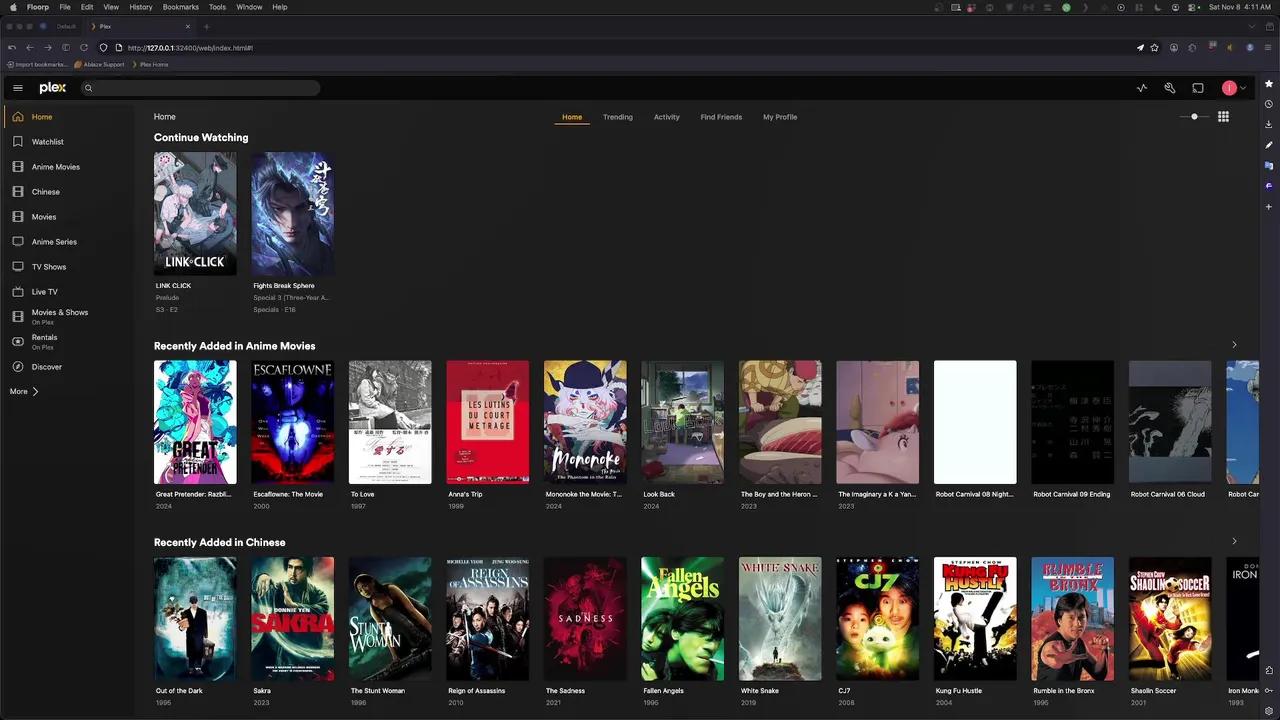1280x720 pixels.
Task: Click the Plex Home bookmark
Action: tap(150, 64)
